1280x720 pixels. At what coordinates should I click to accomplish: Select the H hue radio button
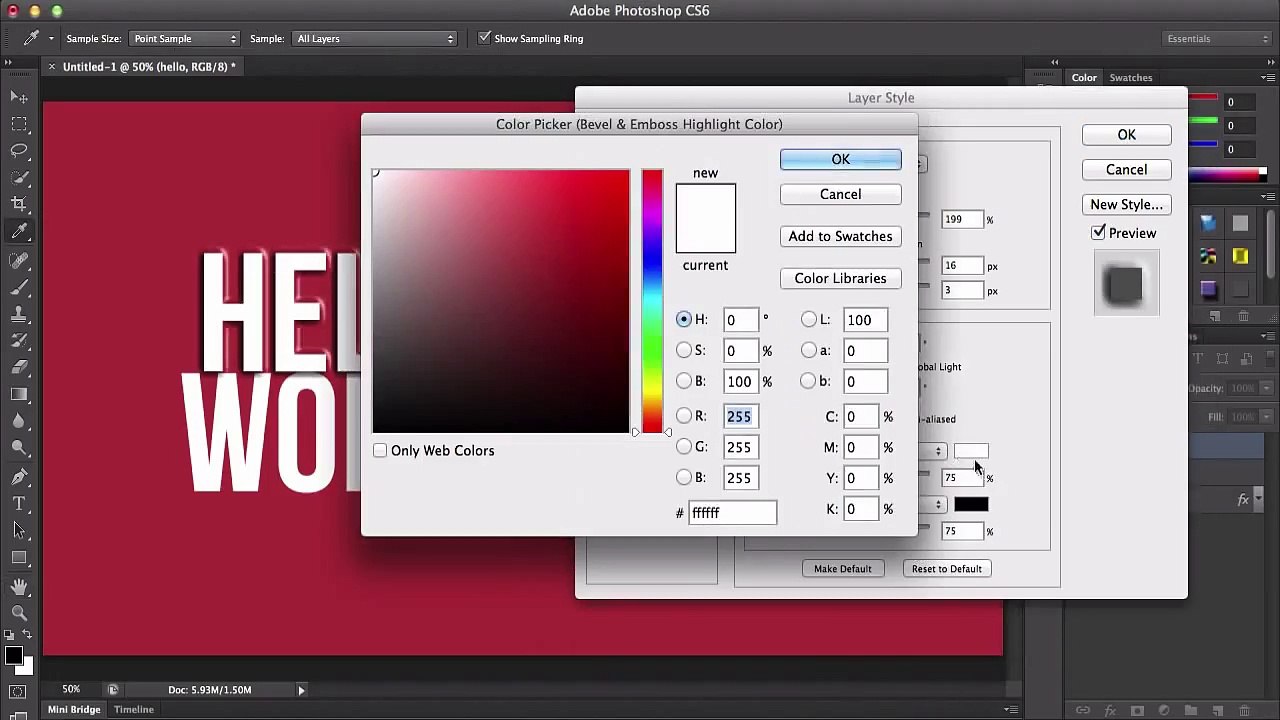(x=684, y=319)
